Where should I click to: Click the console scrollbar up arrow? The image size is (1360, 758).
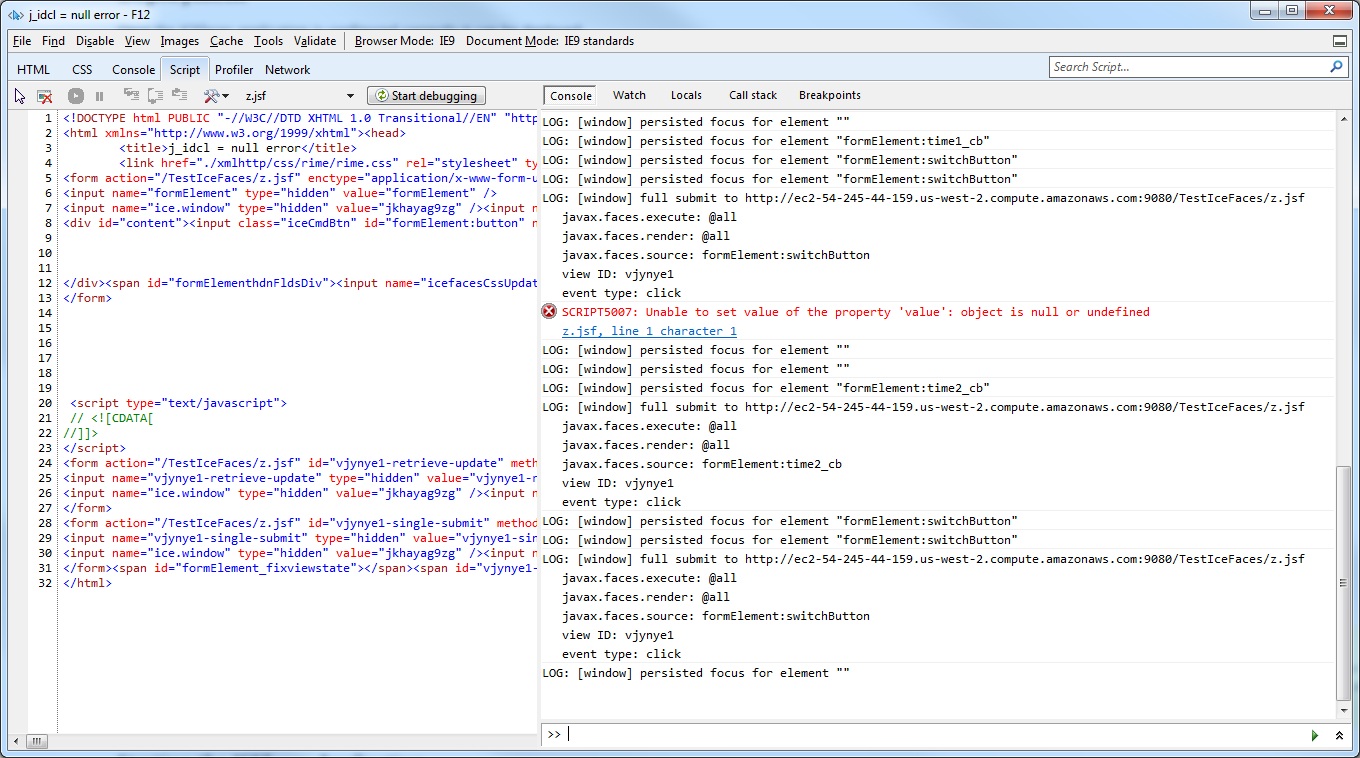pos(1343,120)
